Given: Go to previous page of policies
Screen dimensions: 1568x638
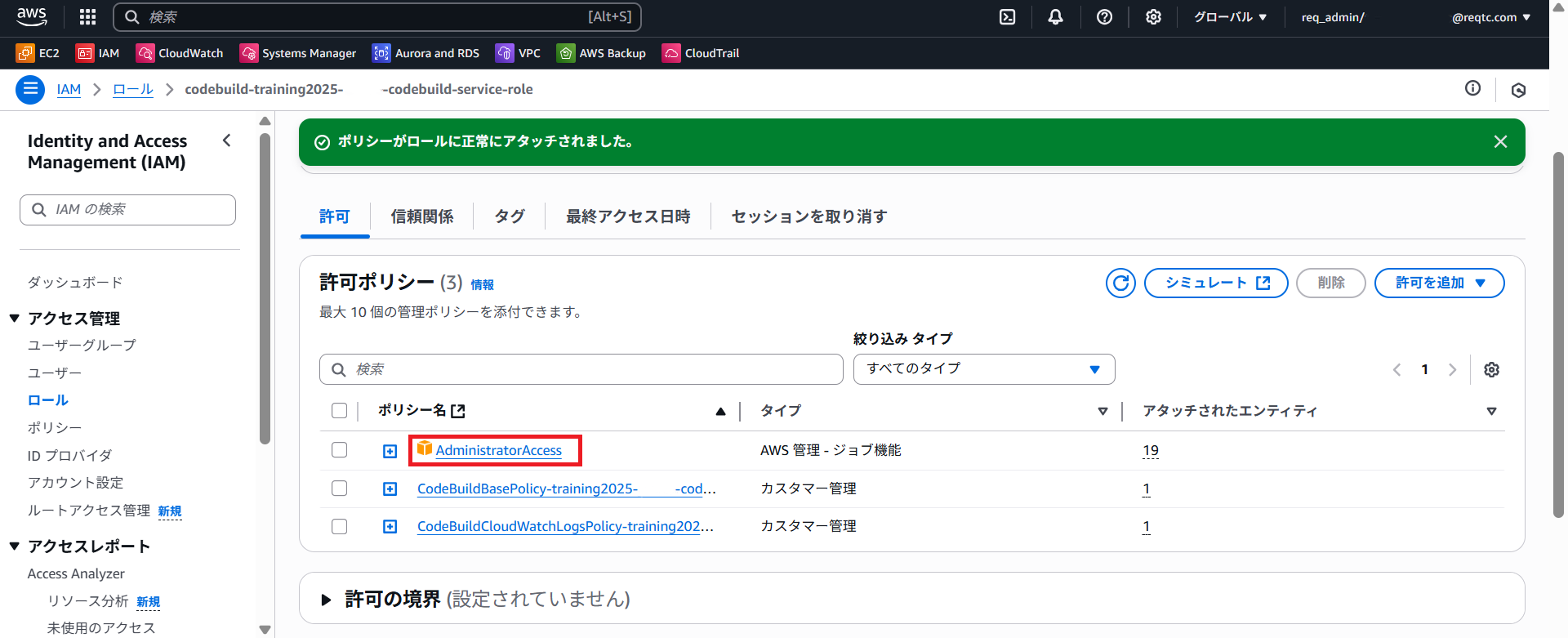Looking at the screenshot, I should click(1396, 369).
